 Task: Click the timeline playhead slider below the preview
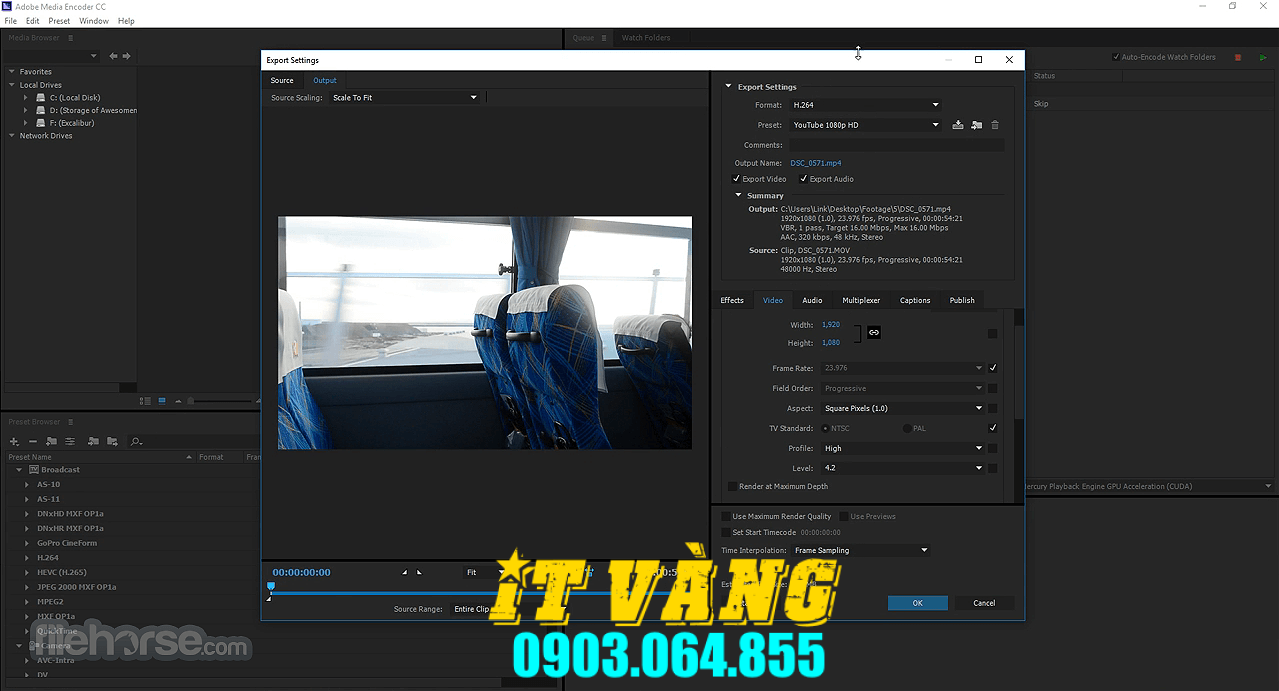(270, 587)
